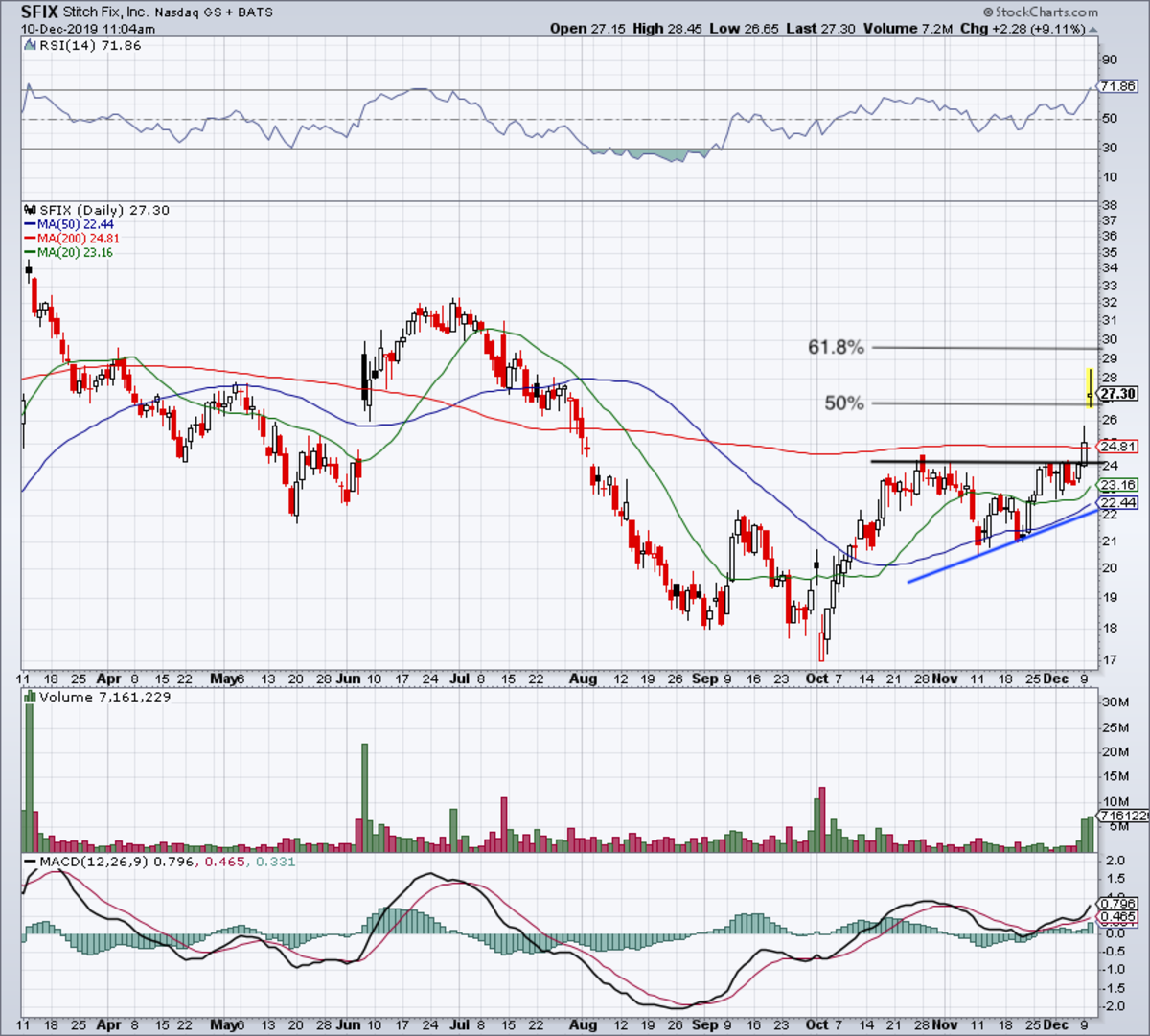The height and width of the screenshot is (1036, 1150).
Task: Click the 50% Fibonacci retracement label
Action: pos(844,403)
